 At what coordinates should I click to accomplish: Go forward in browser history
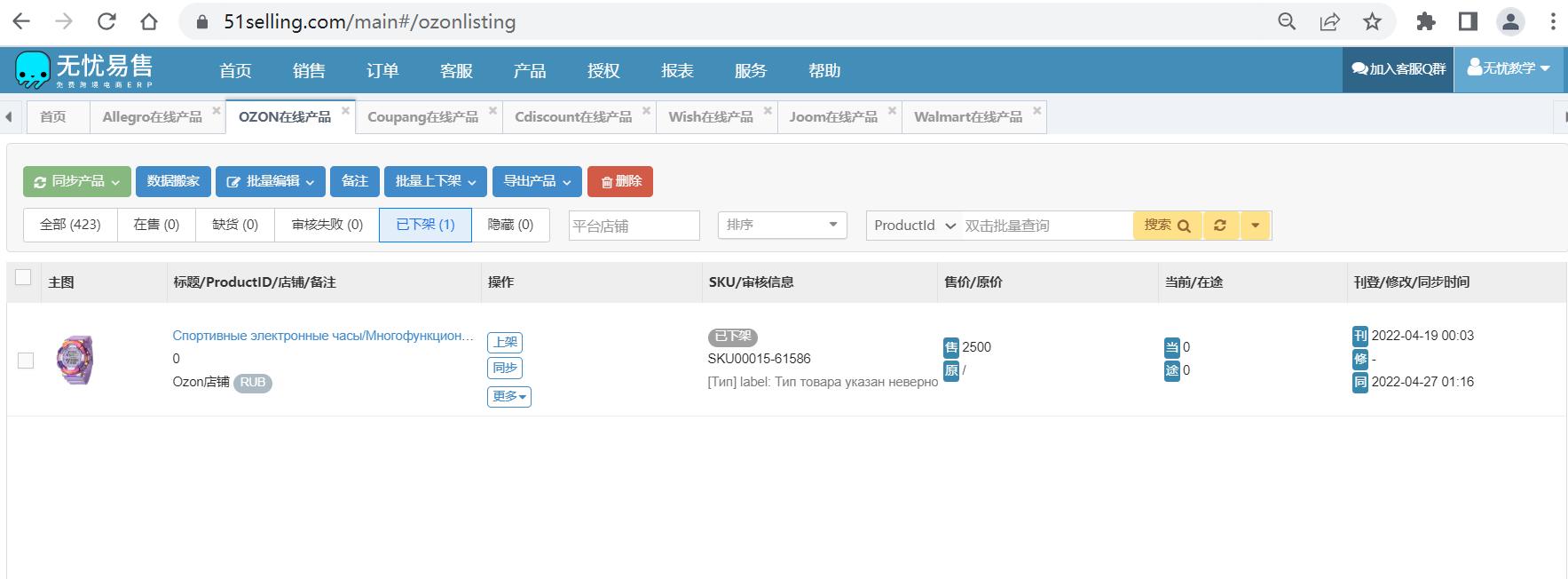click(x=64, y=21)
